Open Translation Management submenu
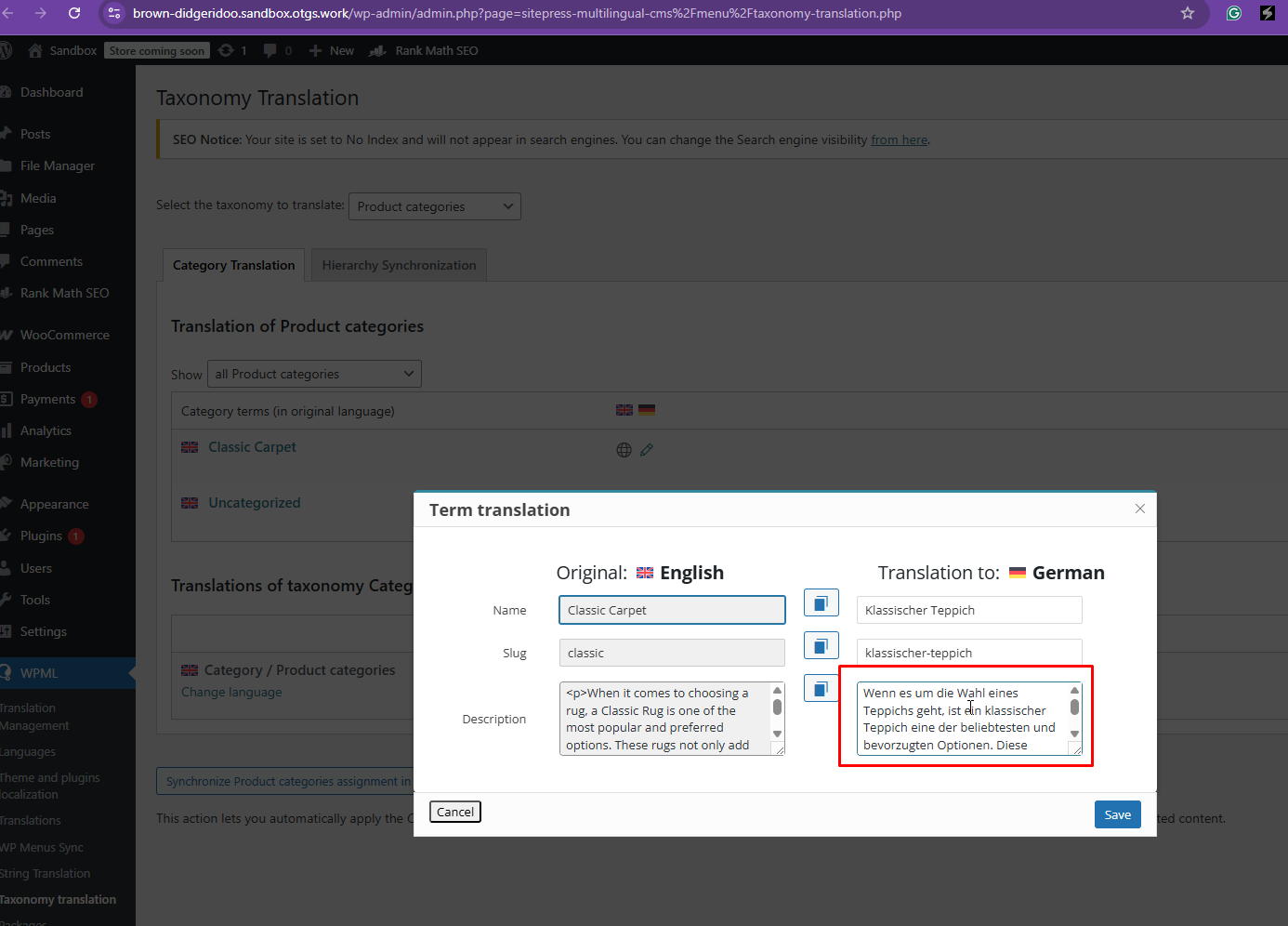Screen dimensions: 1288x926 34,717
